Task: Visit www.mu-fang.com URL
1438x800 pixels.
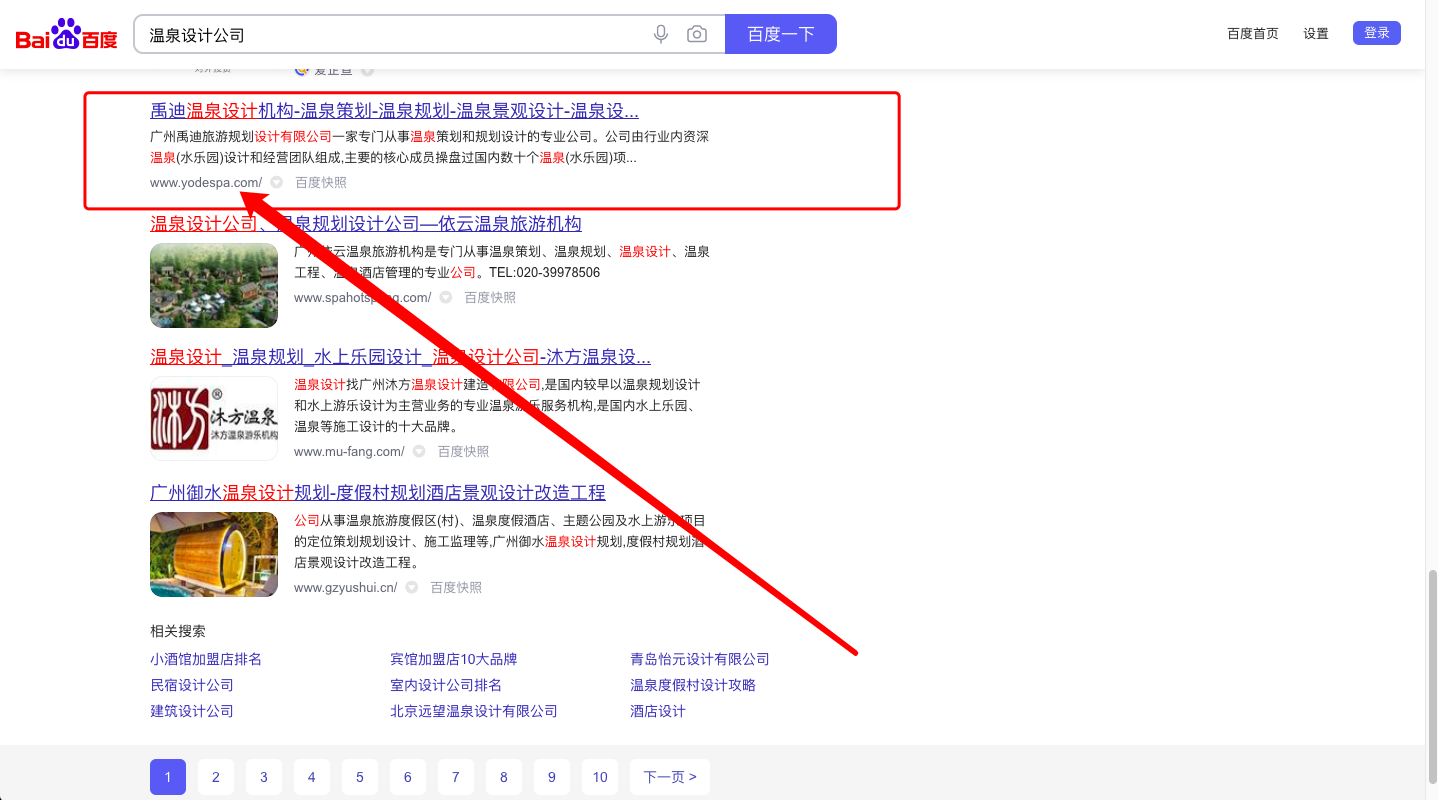Action: point(349,452)
